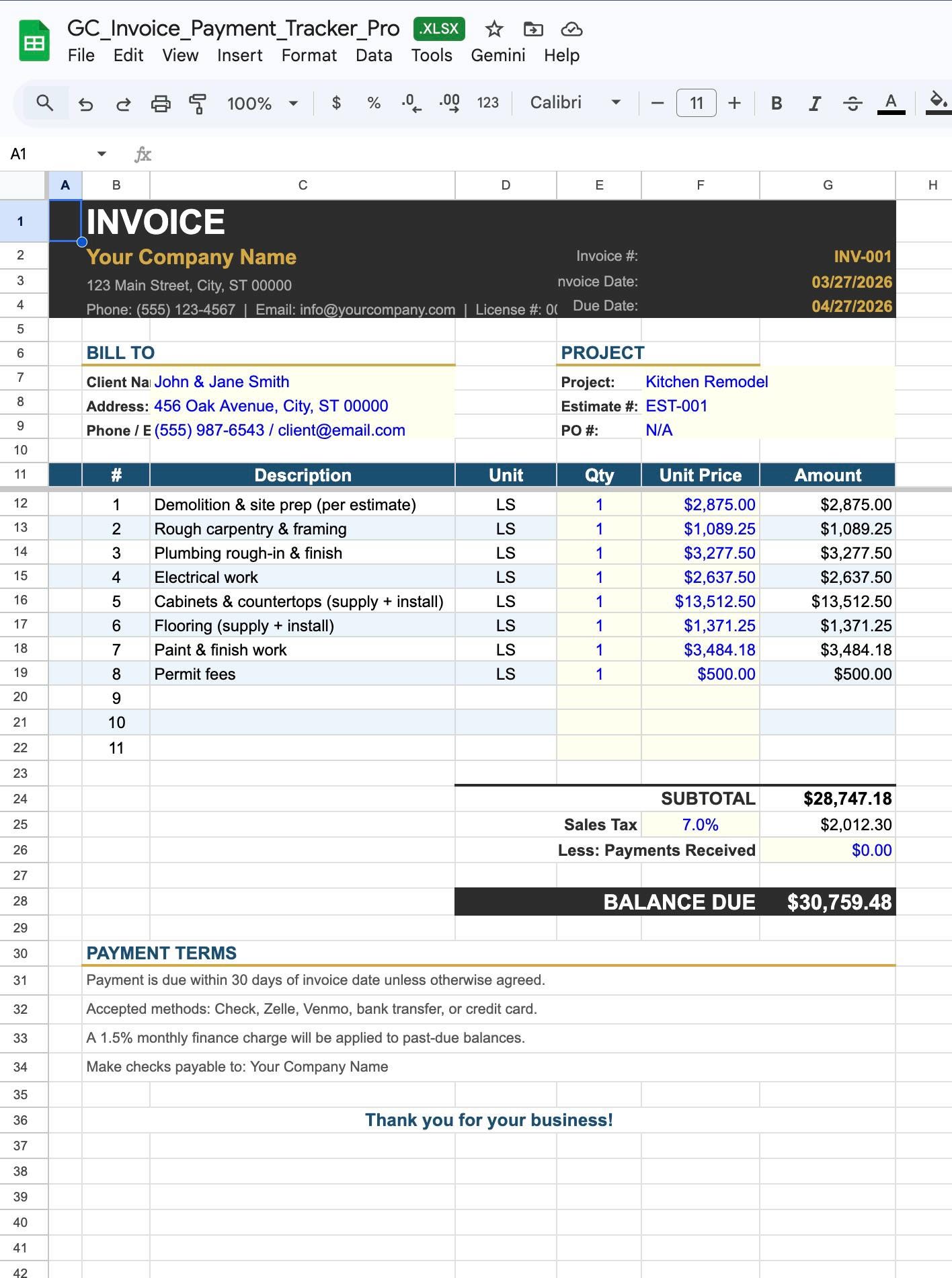
Task: Check the cloud document status icon
Action: 571,29
